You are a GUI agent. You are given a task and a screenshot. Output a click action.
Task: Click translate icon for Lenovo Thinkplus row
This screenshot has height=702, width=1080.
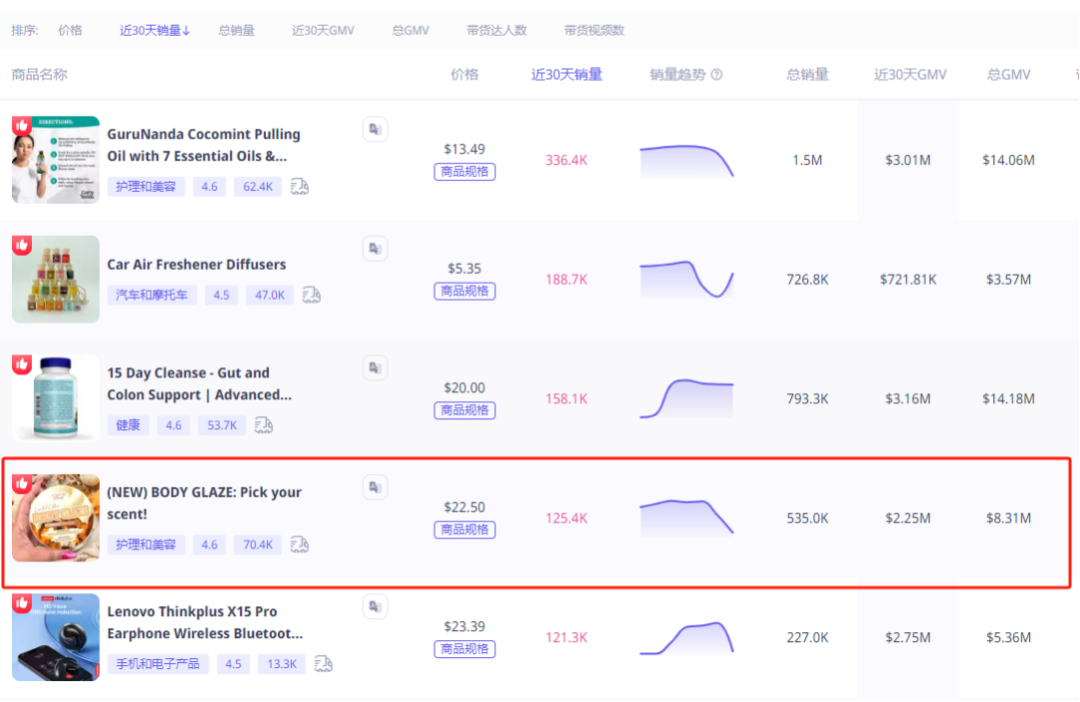point(375,606)
